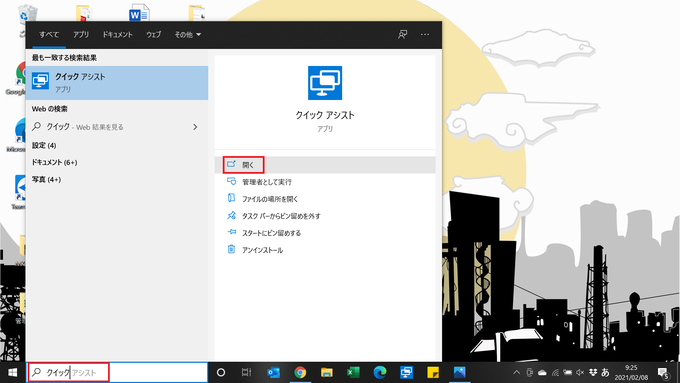
Task: Show hidden system tray icons
Action: (x=517, y=372)
